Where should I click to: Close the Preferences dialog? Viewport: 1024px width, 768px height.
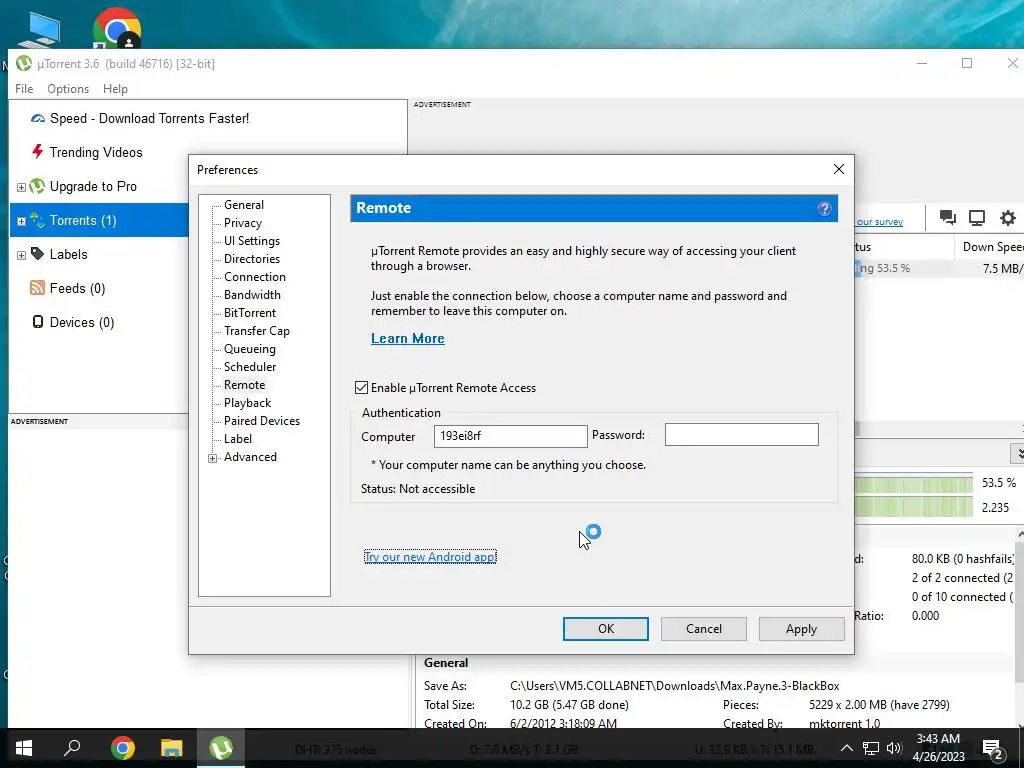(839, 169)
